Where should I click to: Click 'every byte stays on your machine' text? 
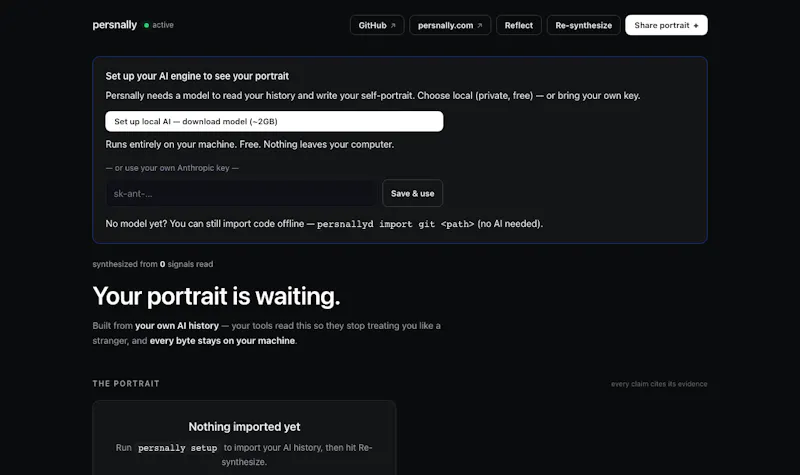[x=222, y=340]
